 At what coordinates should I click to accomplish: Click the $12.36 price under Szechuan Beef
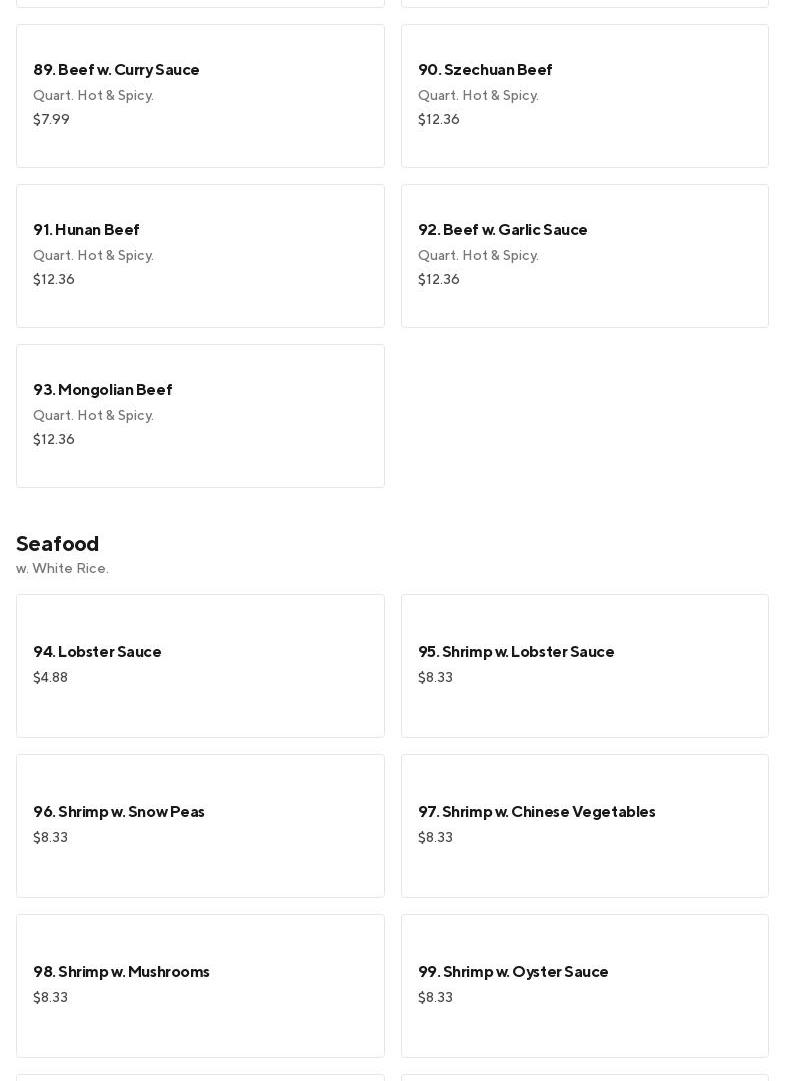click(x=438, y=120)
